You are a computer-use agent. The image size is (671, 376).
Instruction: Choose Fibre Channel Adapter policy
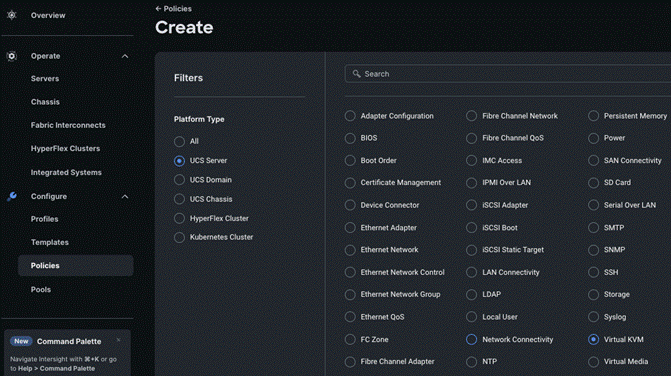[x=350, y=361]
